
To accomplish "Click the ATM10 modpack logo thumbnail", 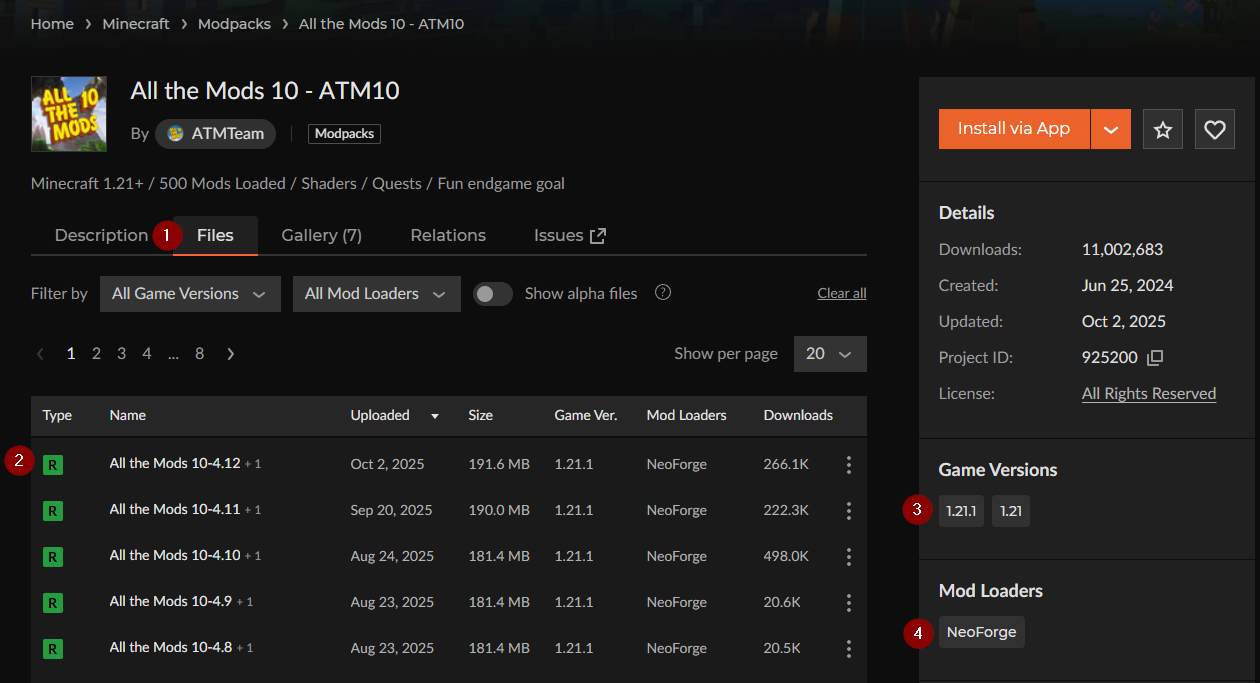I will coord(69,114).
